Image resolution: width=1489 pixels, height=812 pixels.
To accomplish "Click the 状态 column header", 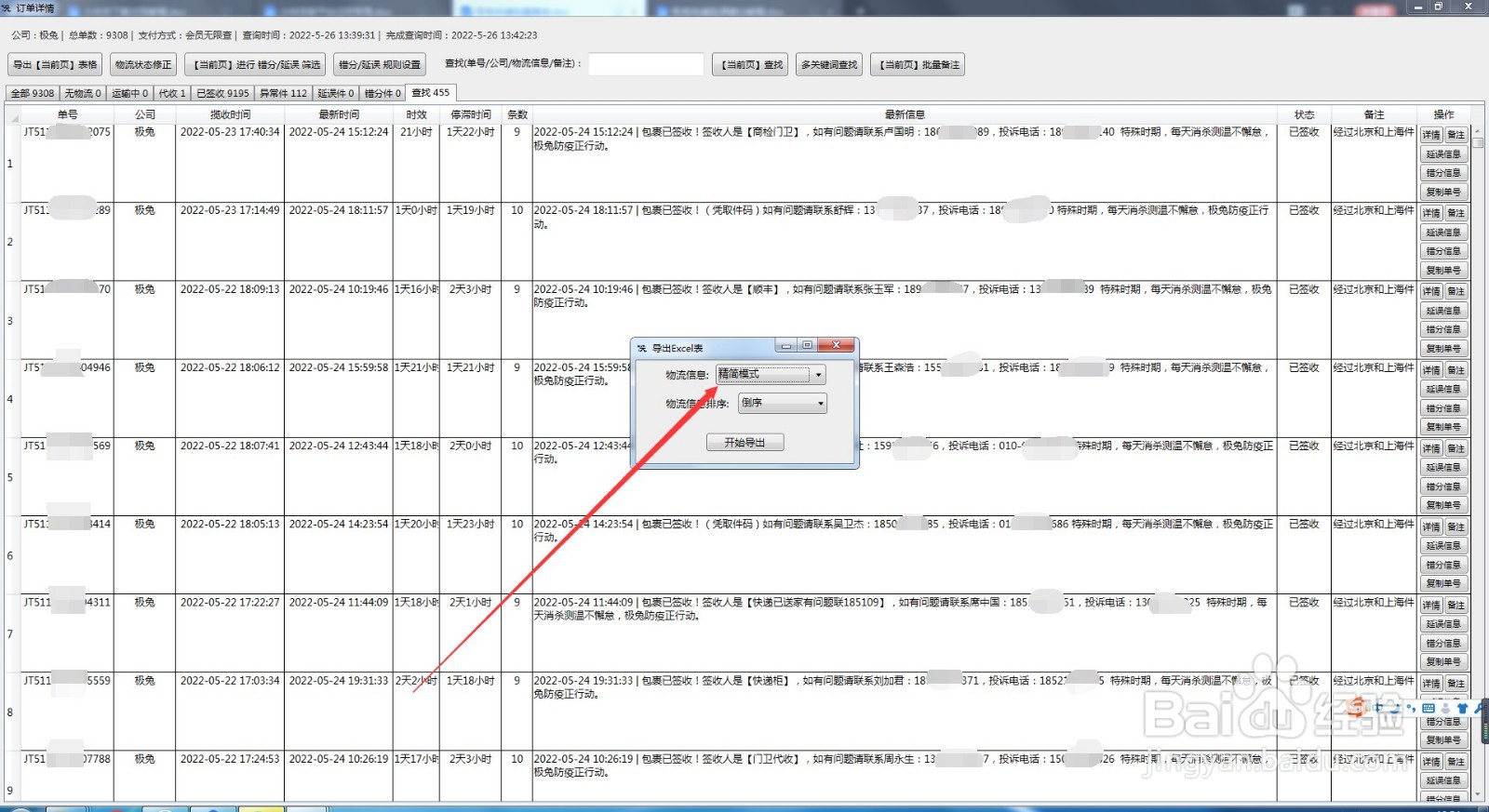I will point(1304,115).
